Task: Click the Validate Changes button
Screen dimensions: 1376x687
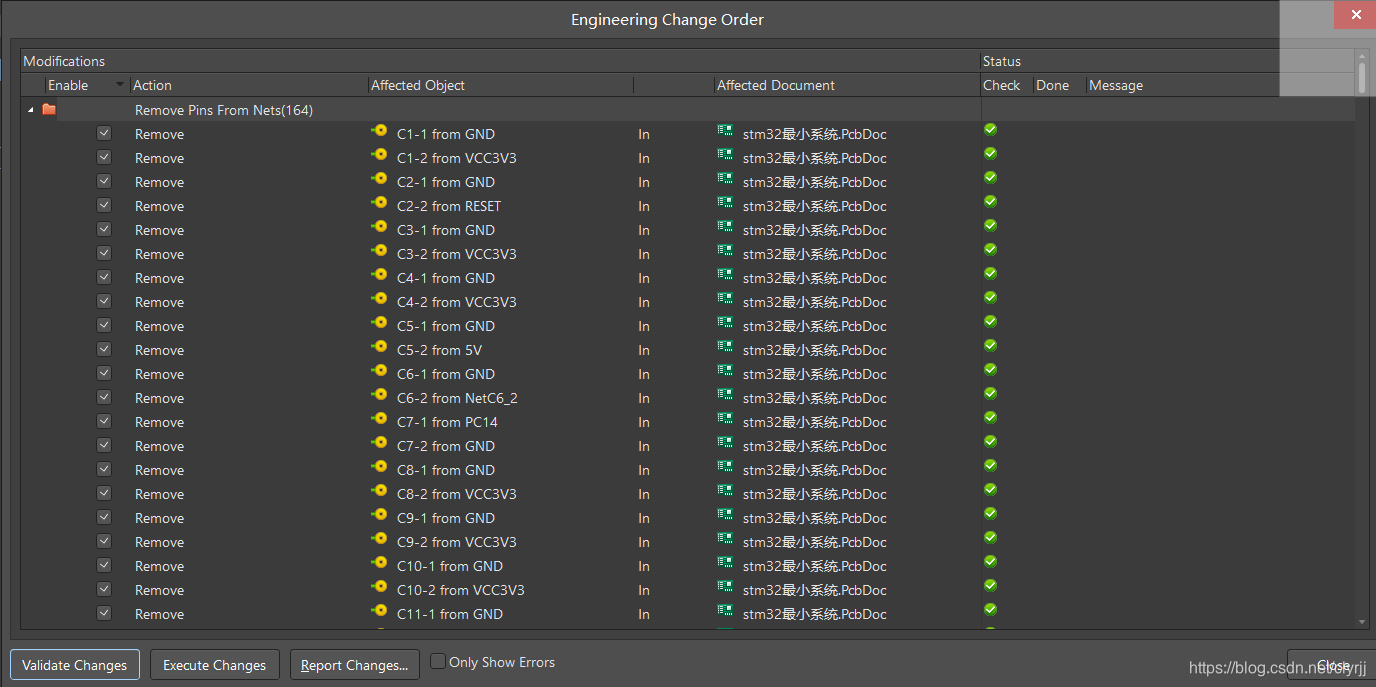Action: tap(75, 665)
